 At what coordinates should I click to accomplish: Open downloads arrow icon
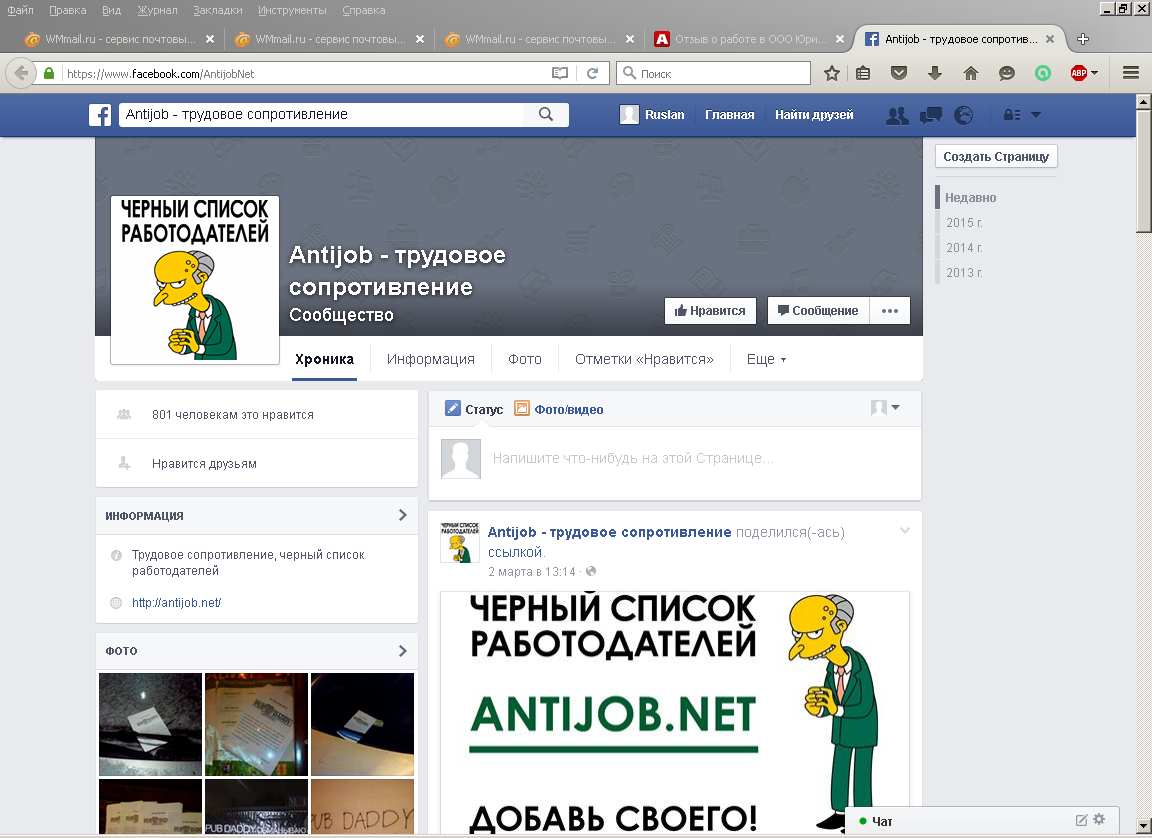click(x=935, y=73)
